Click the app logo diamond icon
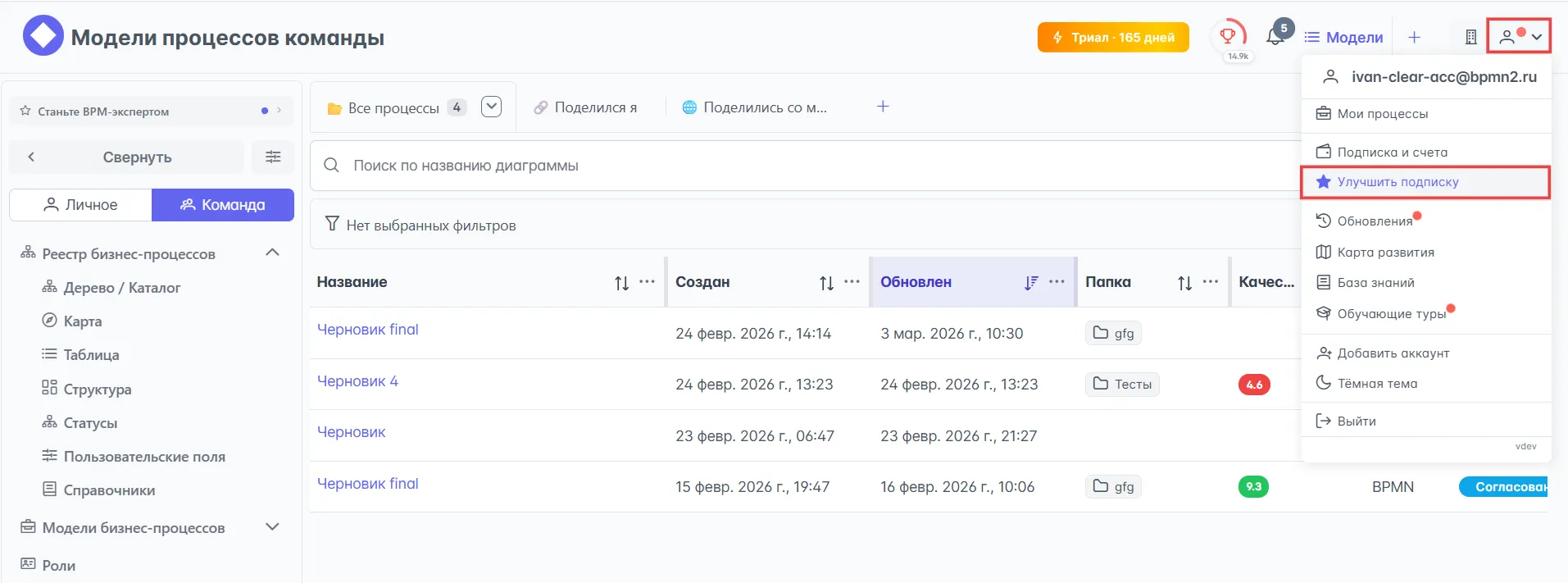 [43, 36]
